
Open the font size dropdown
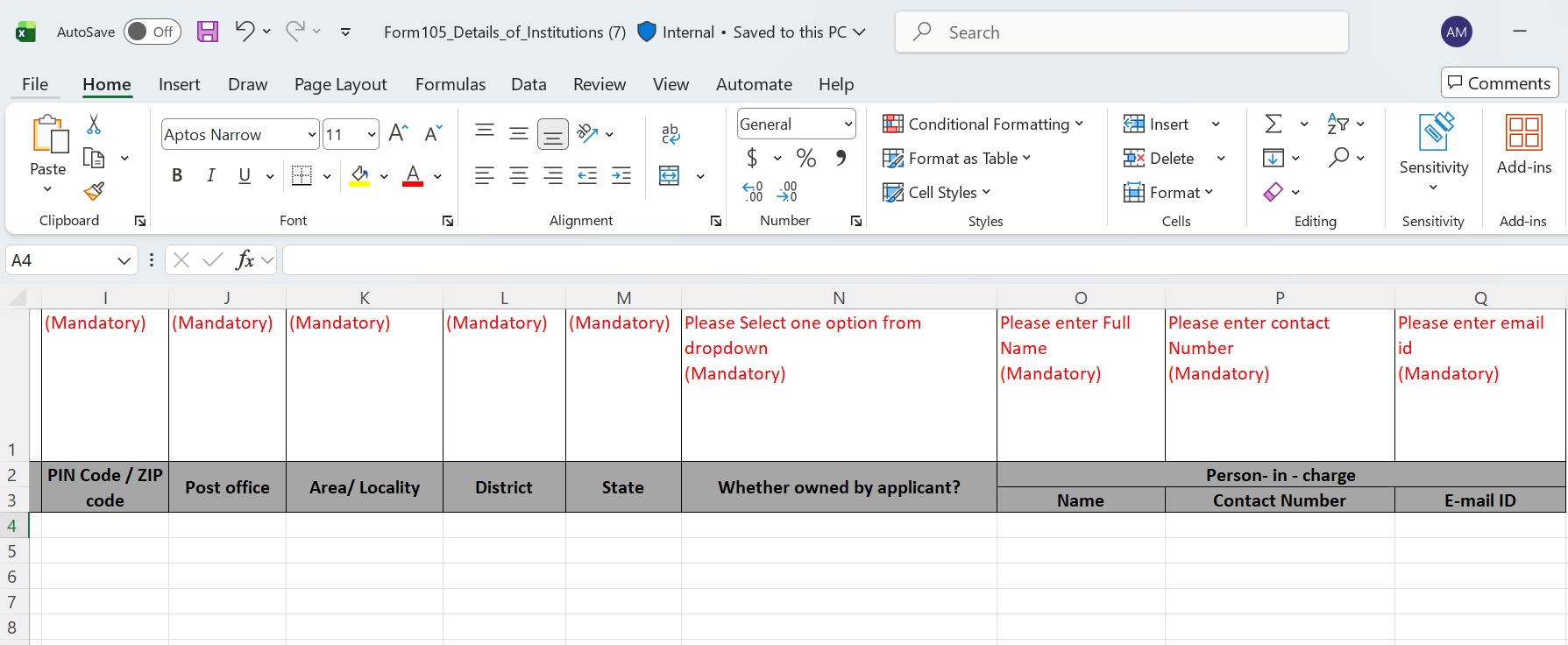click(x=372, y=134)
